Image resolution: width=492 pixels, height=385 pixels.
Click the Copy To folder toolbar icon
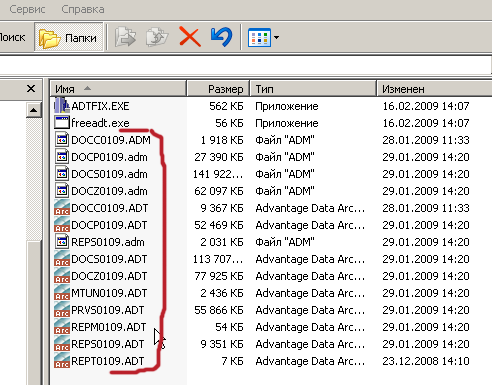pyautogui.click(x=157, y=37)
